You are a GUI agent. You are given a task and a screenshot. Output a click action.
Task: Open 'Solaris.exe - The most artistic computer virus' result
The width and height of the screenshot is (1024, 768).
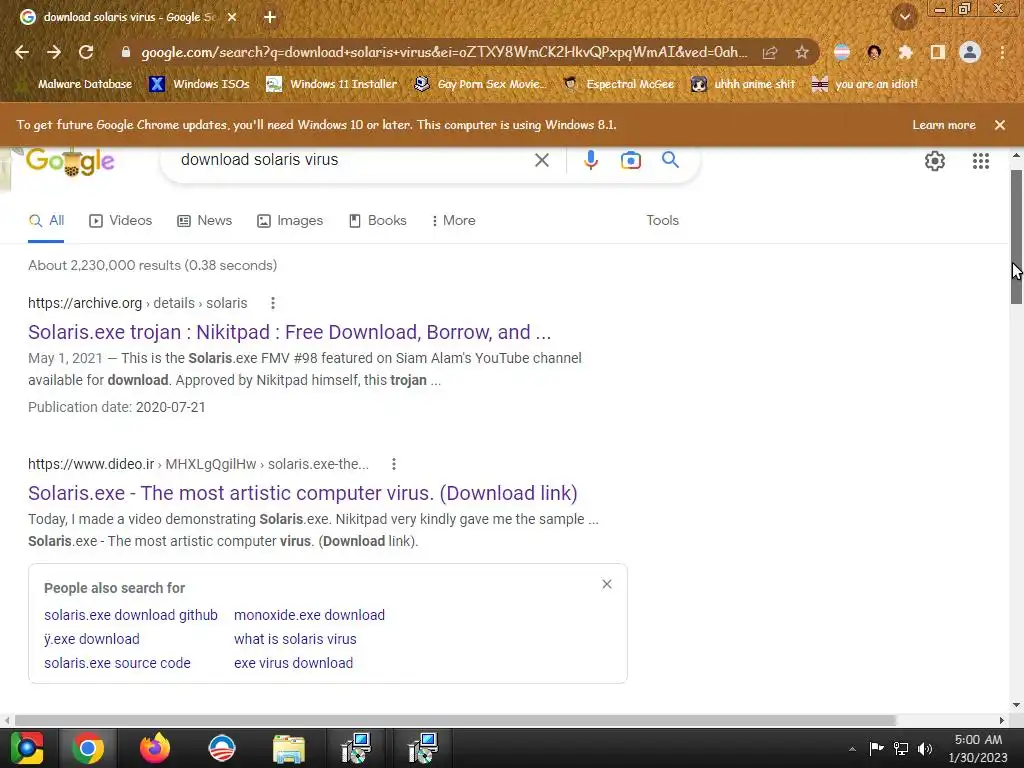[x=303, y=493]
